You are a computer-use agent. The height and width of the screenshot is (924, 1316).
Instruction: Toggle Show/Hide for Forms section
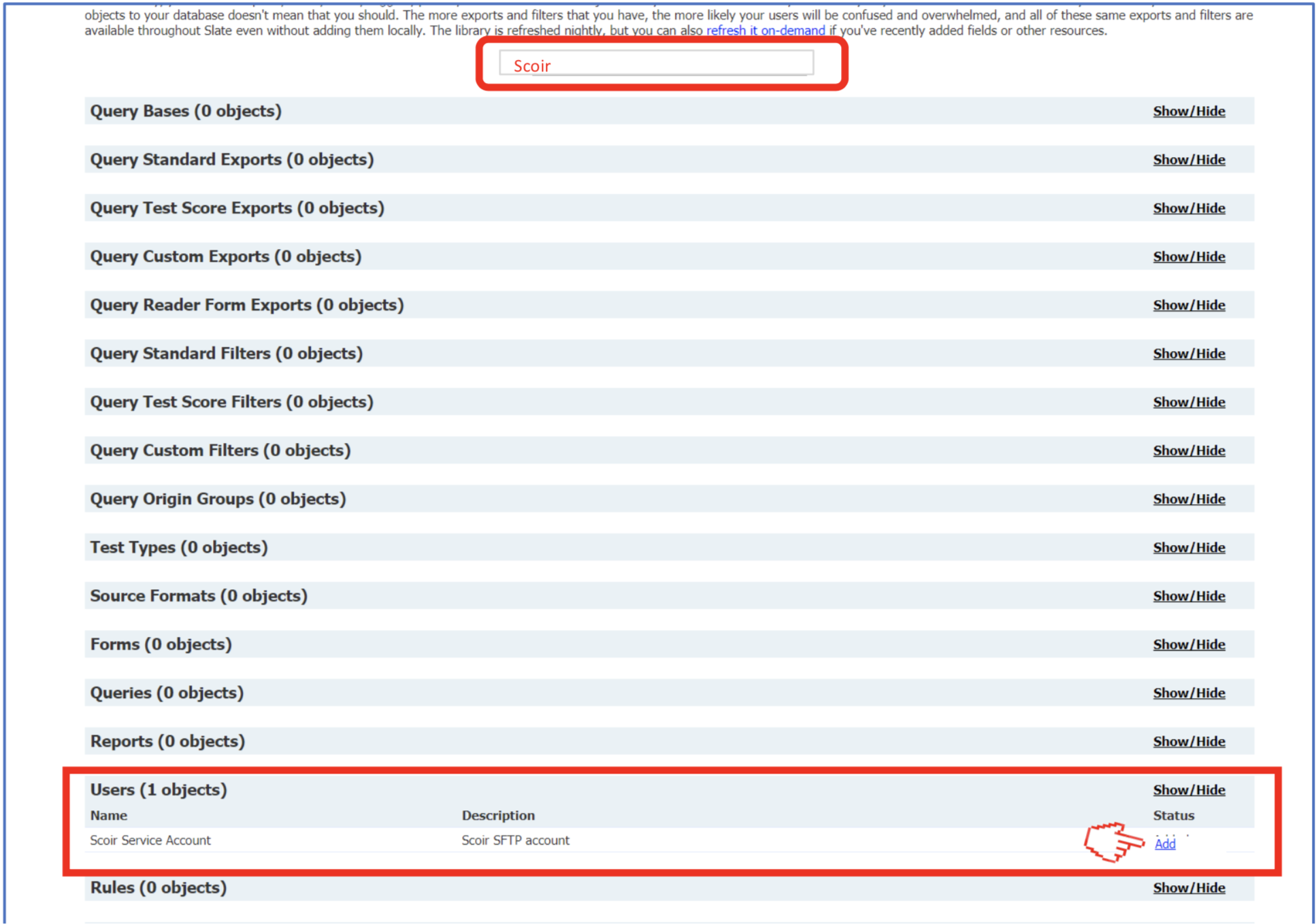1189,644
